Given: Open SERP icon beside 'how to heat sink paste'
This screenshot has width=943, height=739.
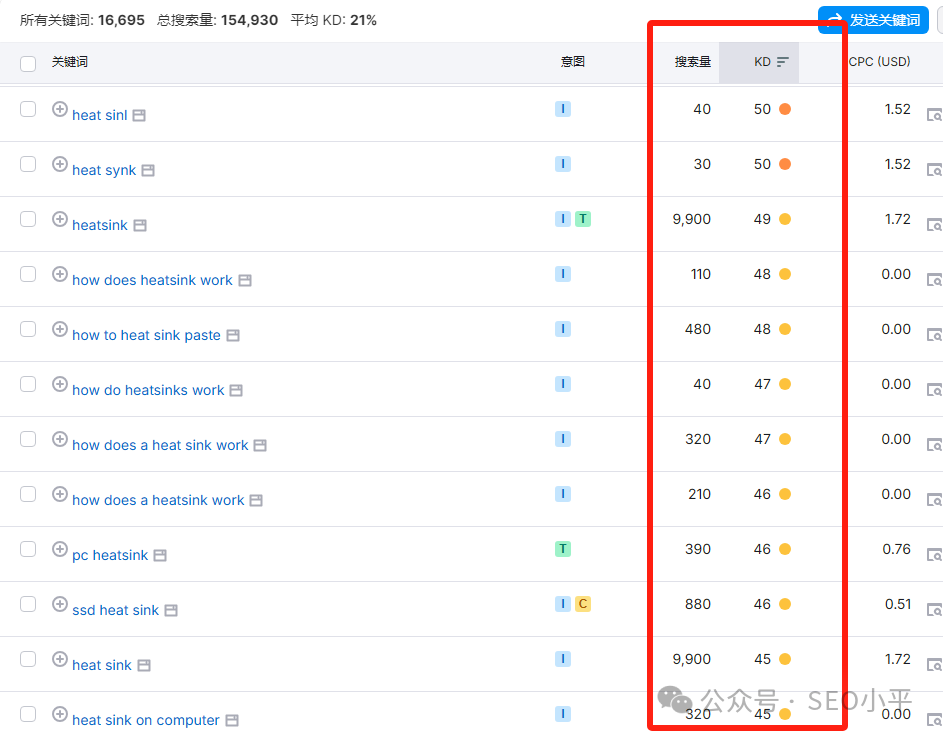Looking at the screenshot, I should 233,336.
